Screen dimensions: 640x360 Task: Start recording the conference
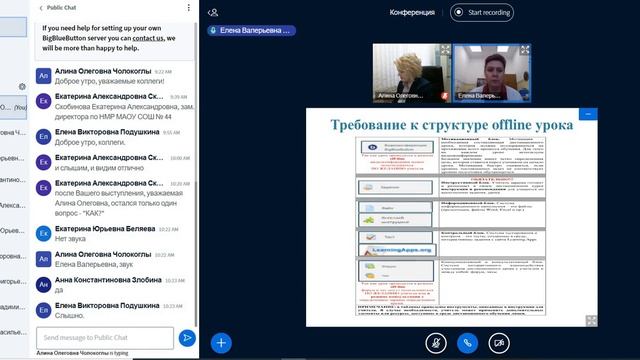[482, 12]
